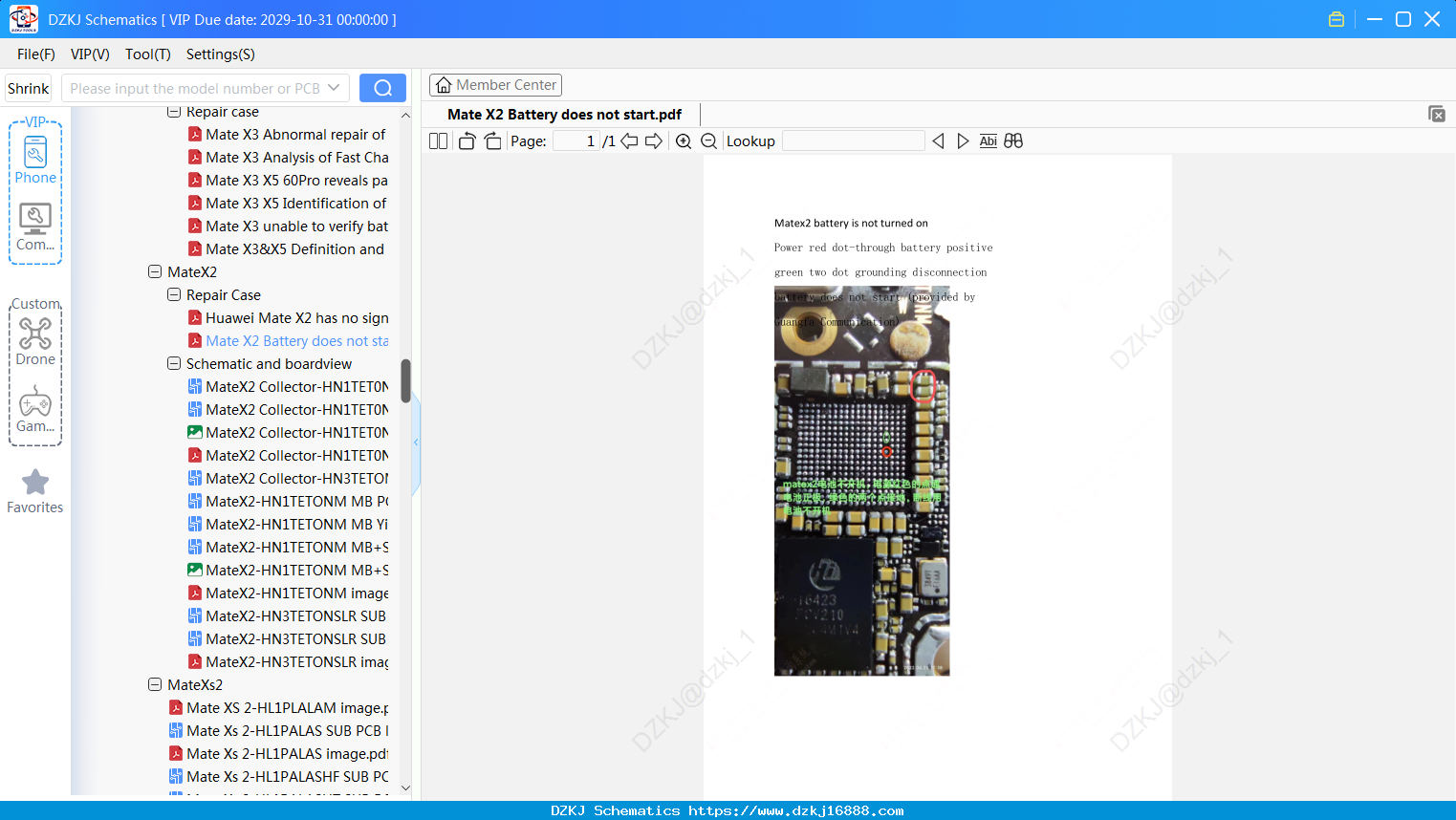Open Mate X3&X5 Definition and file

click(286, 249)
